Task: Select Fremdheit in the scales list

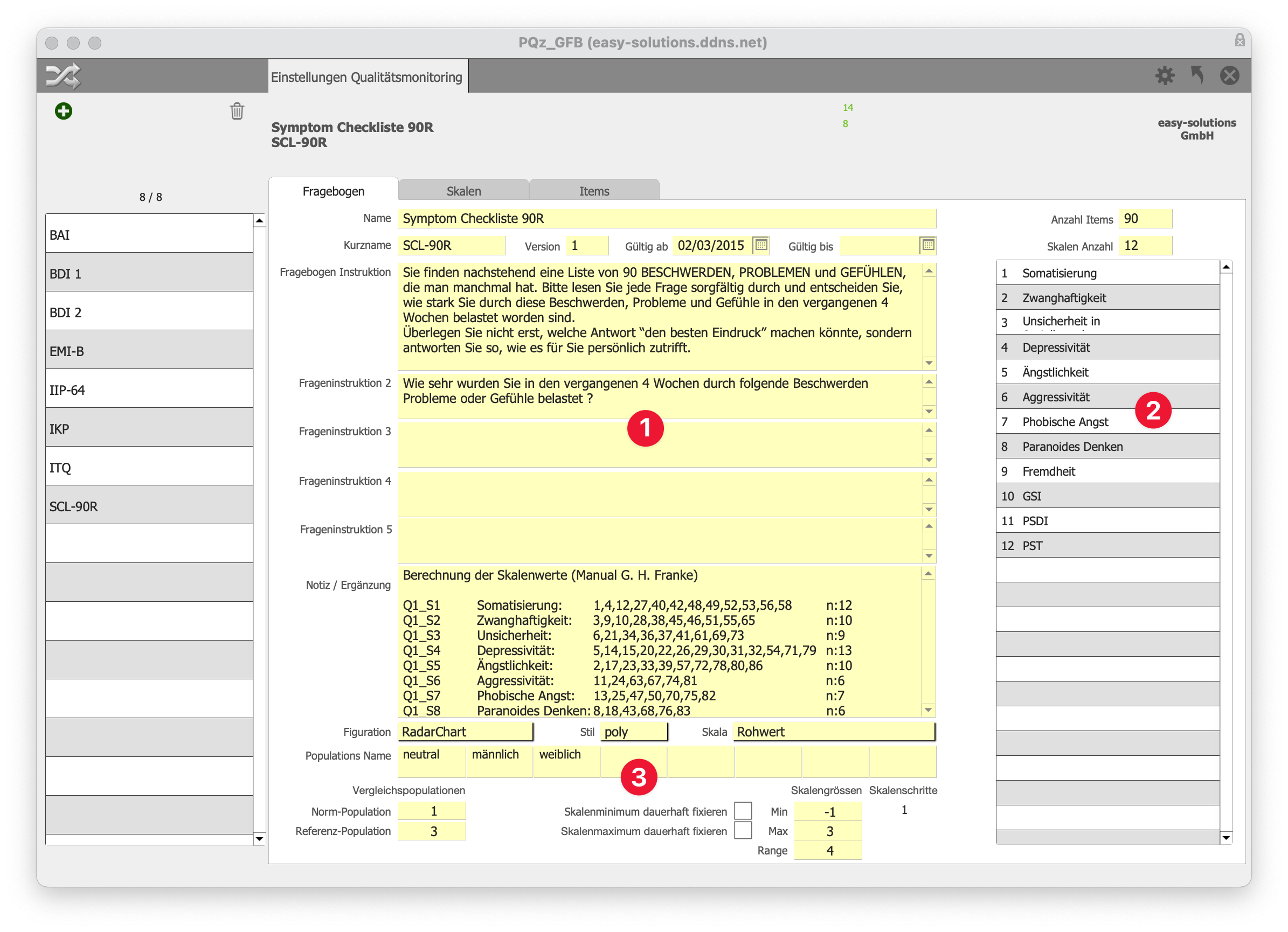Action: tap(1107, 471)
